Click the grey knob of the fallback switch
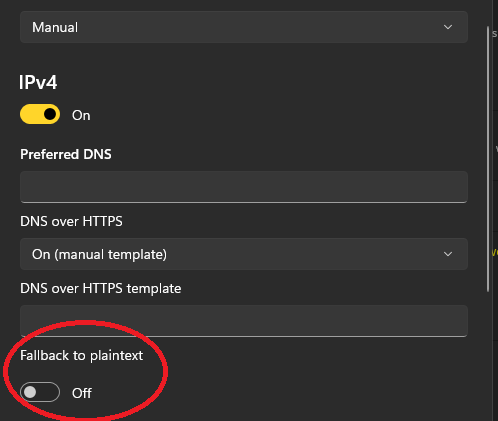 click(30, 392)
